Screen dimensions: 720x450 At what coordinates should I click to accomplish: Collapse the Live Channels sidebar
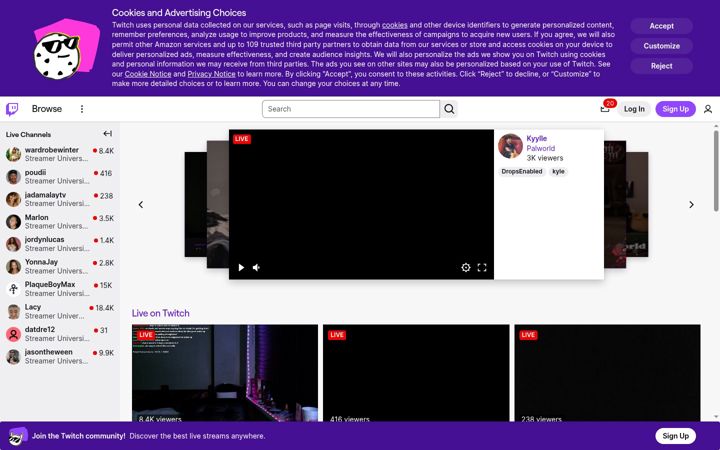[107, 134]
